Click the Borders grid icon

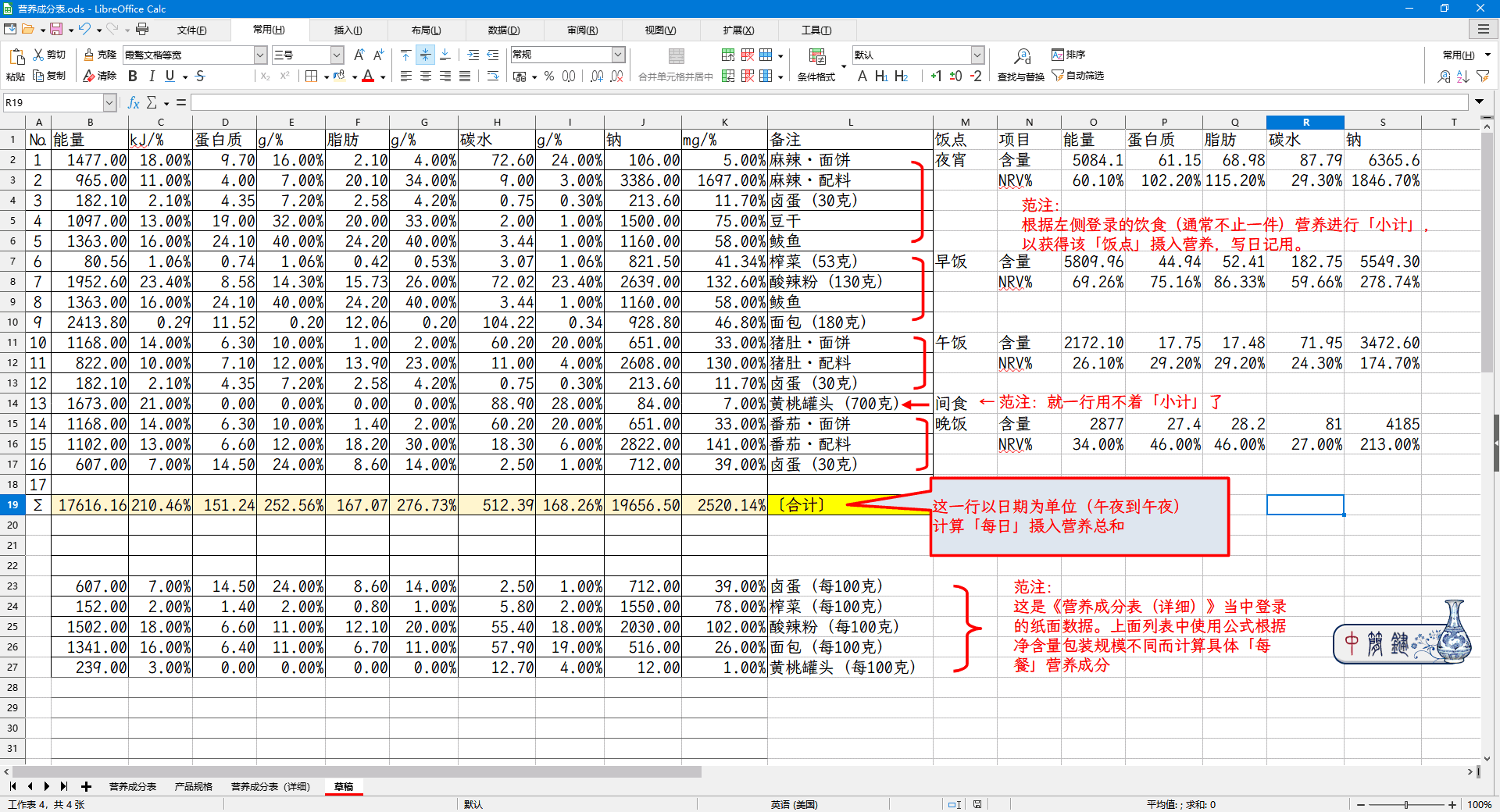[x=312, y=76]
